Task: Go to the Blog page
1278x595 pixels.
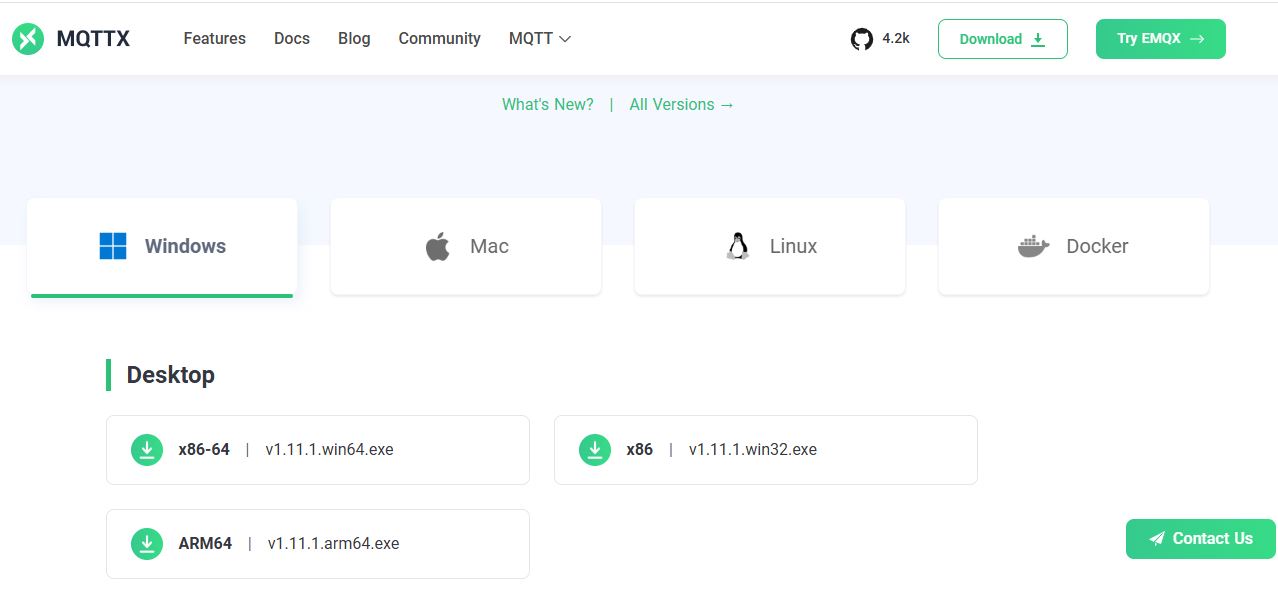Action: pyautogui.click(x=354, y=39)
